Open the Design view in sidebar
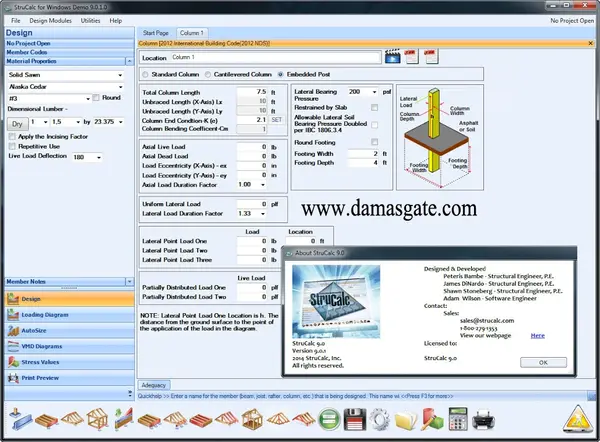This screenshot has height=442, width=600. 70,299
